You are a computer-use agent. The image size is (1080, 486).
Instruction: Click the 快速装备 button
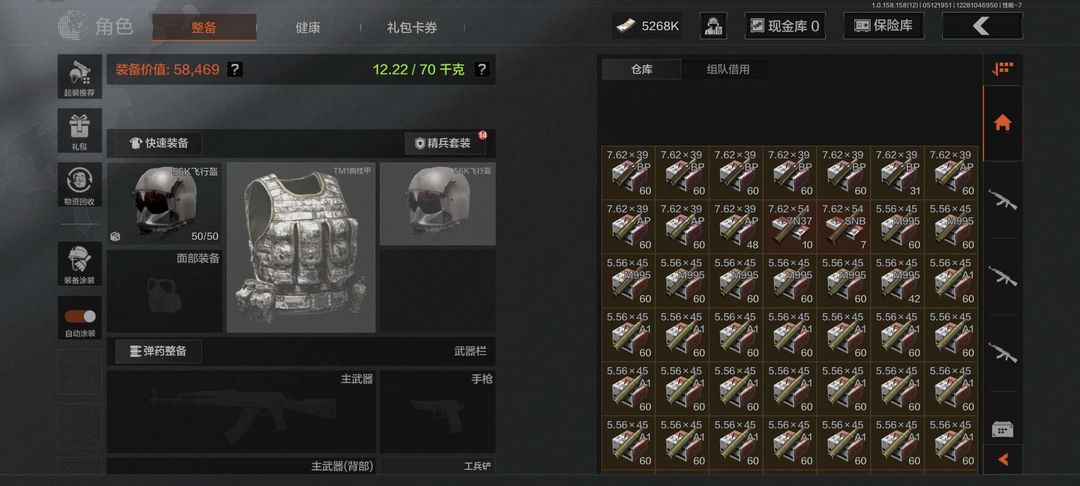tap(158, 143)
